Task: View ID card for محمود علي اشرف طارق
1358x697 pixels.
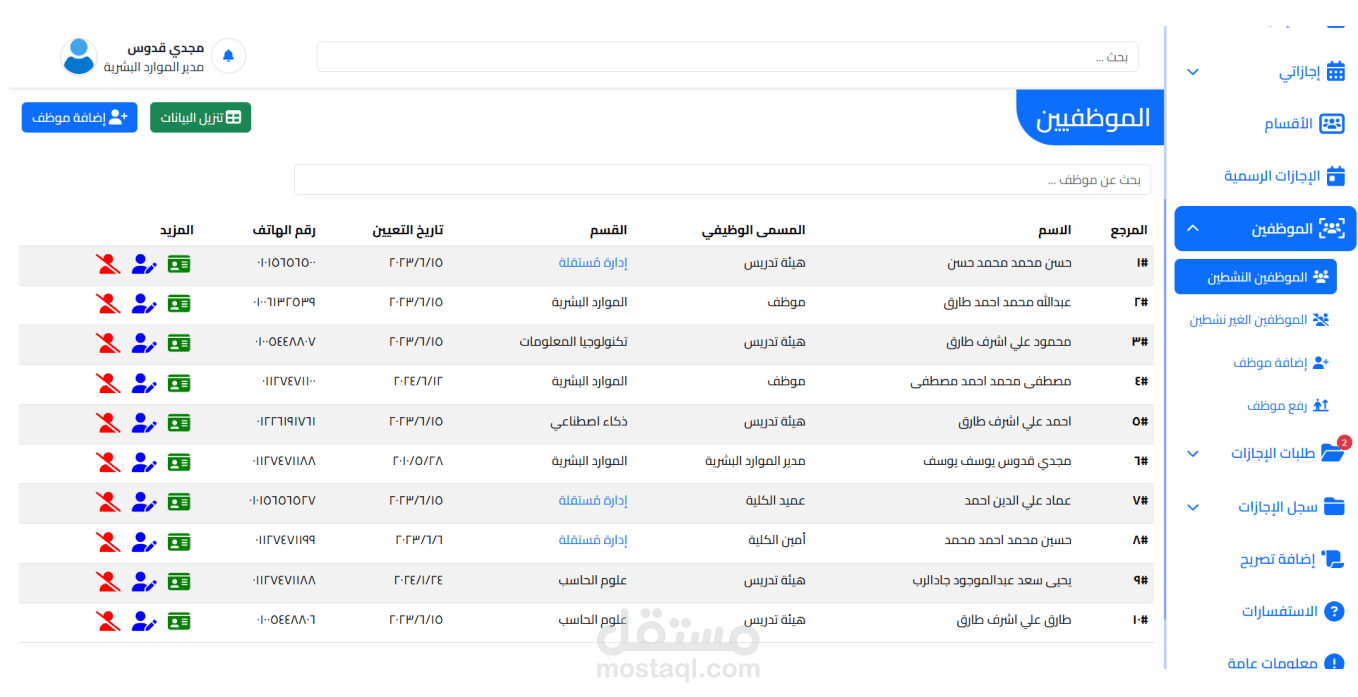Action: [x=179, y=343]
